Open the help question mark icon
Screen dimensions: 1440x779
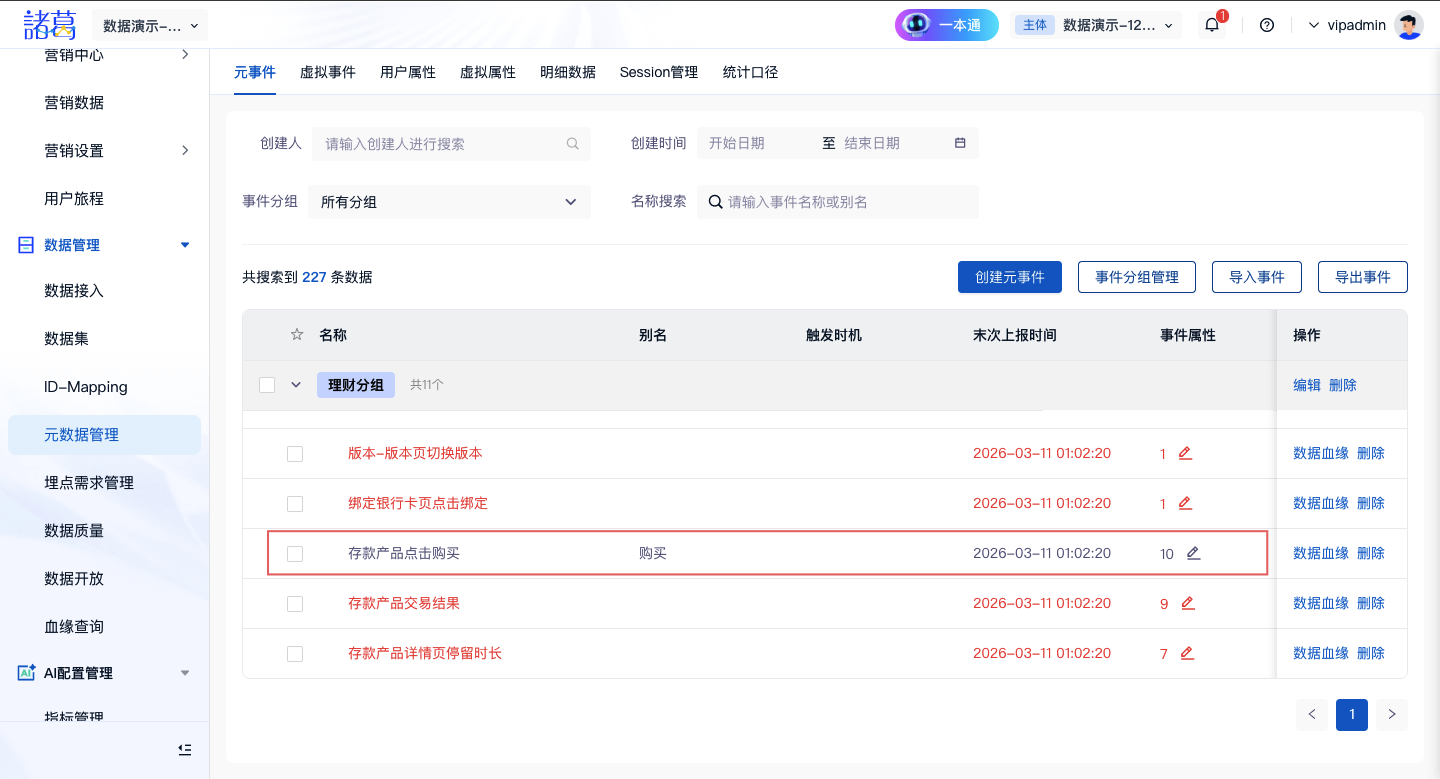pyautogui.click(x=1267, y=25)
